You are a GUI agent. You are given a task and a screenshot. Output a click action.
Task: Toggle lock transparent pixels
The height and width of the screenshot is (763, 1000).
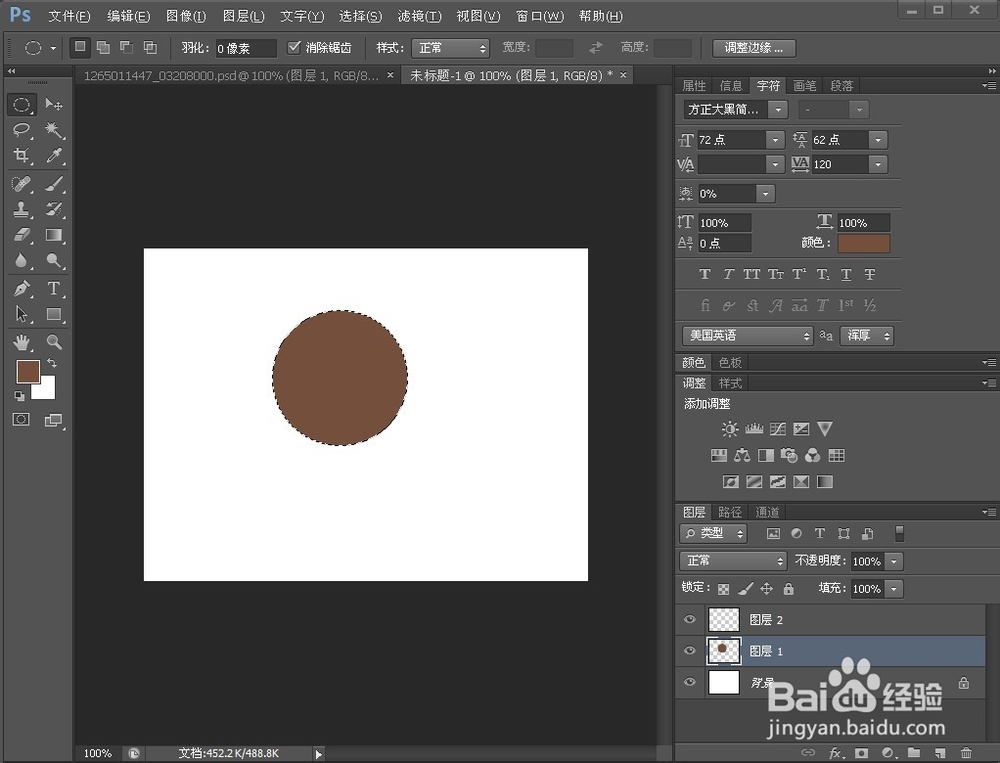click(x=723, y=589)
